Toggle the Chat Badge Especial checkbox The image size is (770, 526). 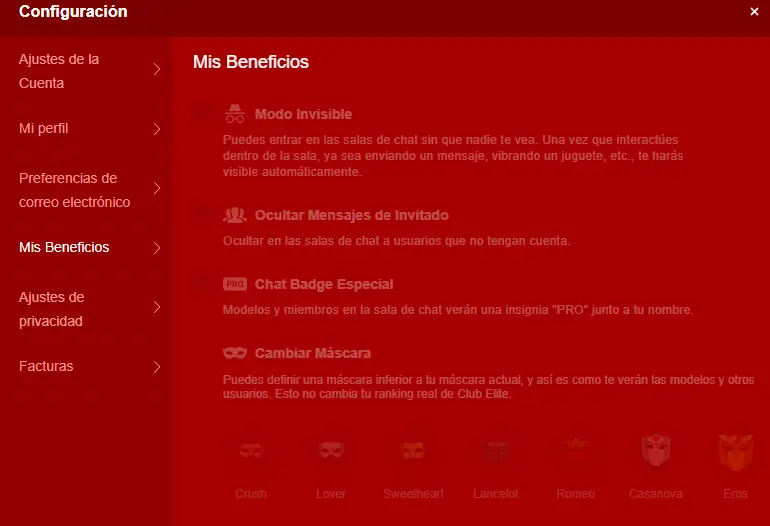point(202,284)
